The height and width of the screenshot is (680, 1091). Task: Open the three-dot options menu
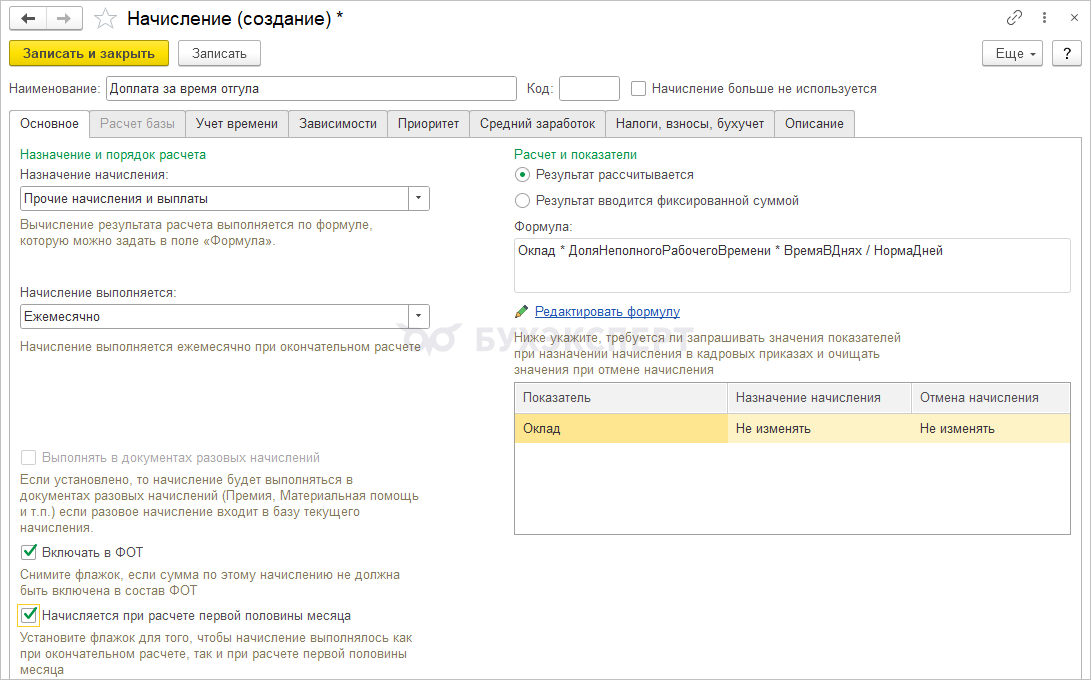[1044, 18]
